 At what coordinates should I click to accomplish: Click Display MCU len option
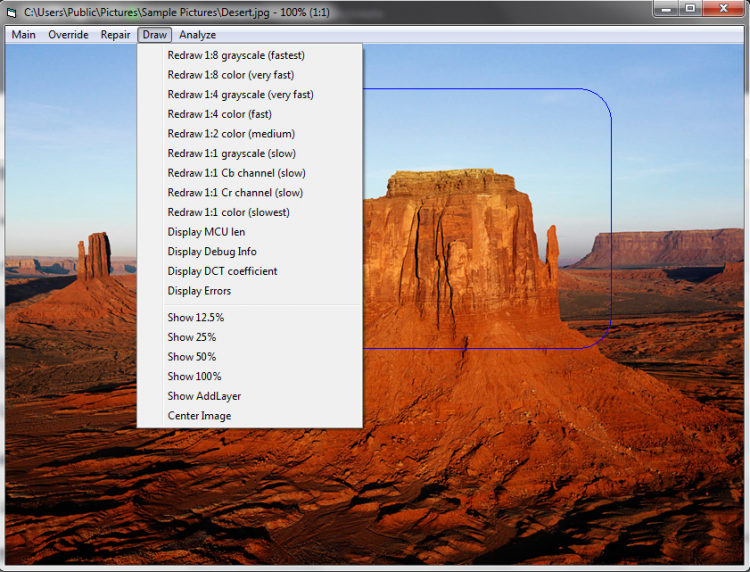coord(249,232)
